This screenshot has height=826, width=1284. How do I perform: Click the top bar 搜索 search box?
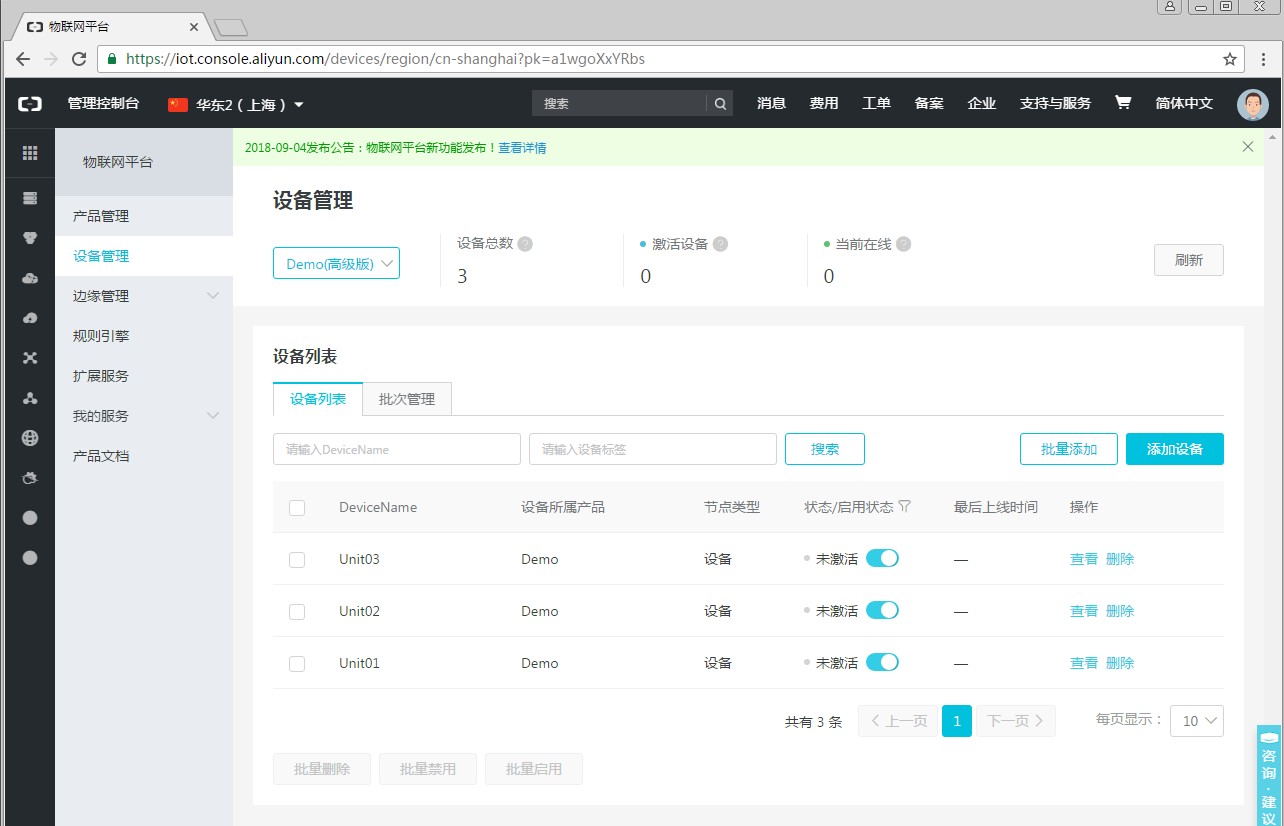coord(620,103)
